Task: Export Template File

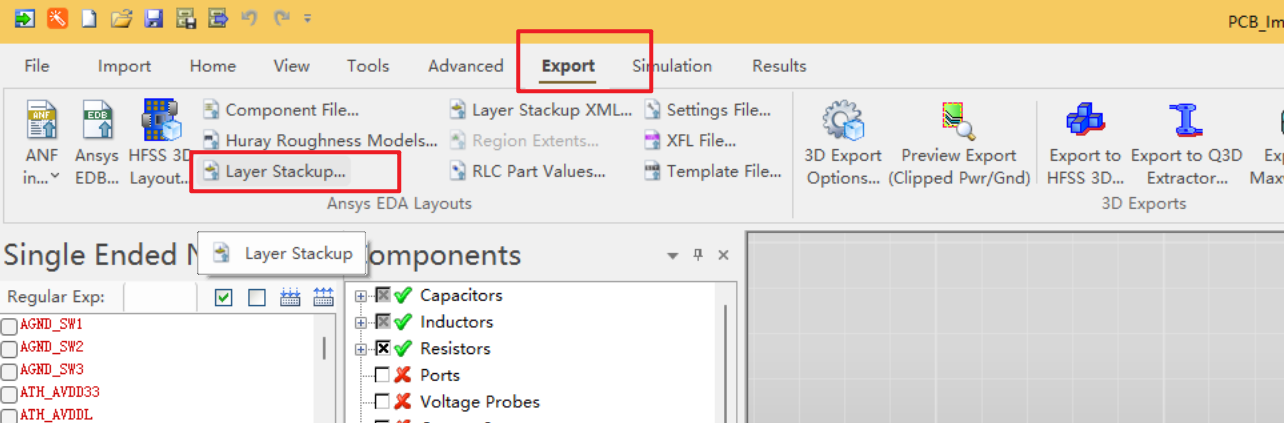Action: click(x=712, y=171)
